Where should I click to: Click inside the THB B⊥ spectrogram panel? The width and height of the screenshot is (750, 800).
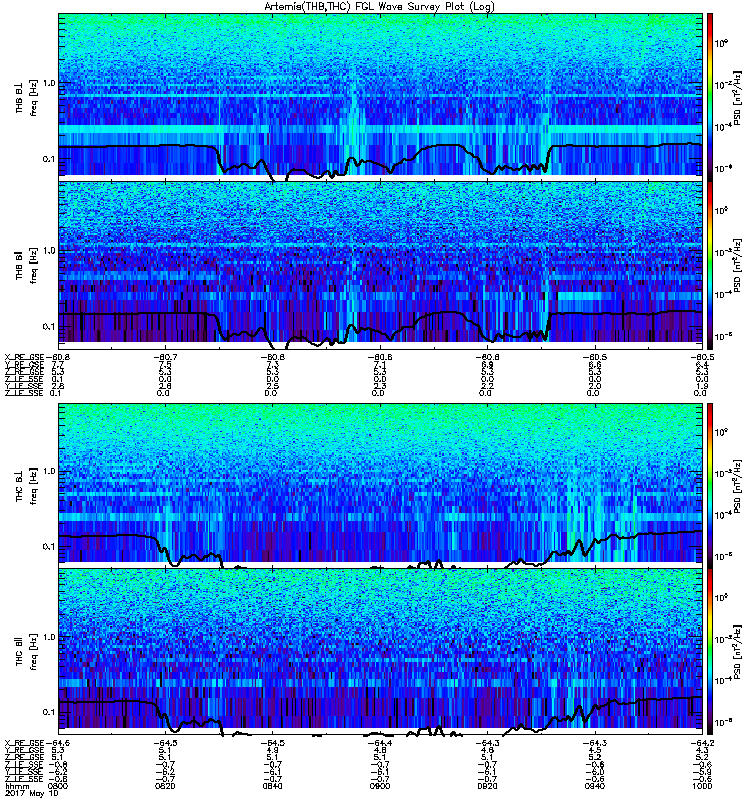(381, 97)
